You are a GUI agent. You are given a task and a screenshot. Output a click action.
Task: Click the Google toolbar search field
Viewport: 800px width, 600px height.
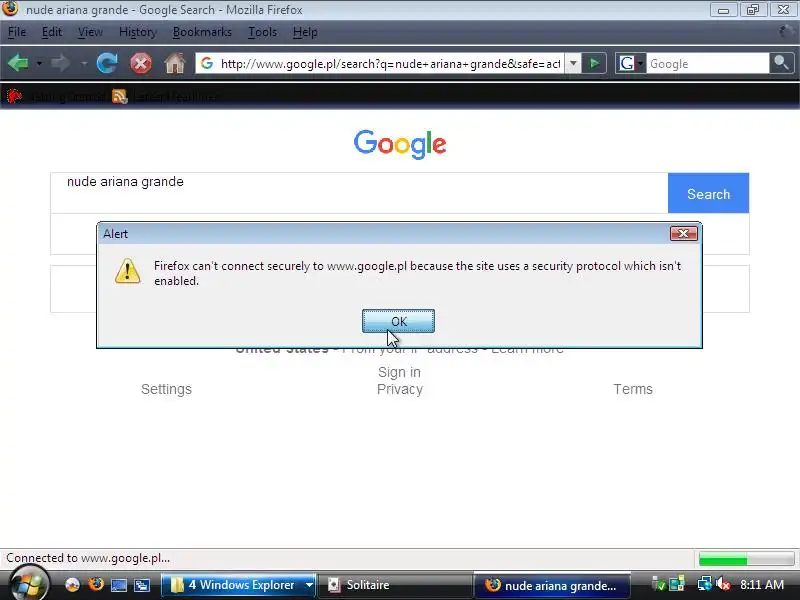point(708,63)
